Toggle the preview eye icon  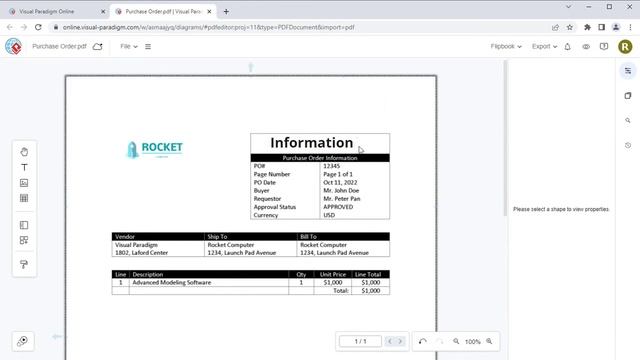(x=586, y=47)
